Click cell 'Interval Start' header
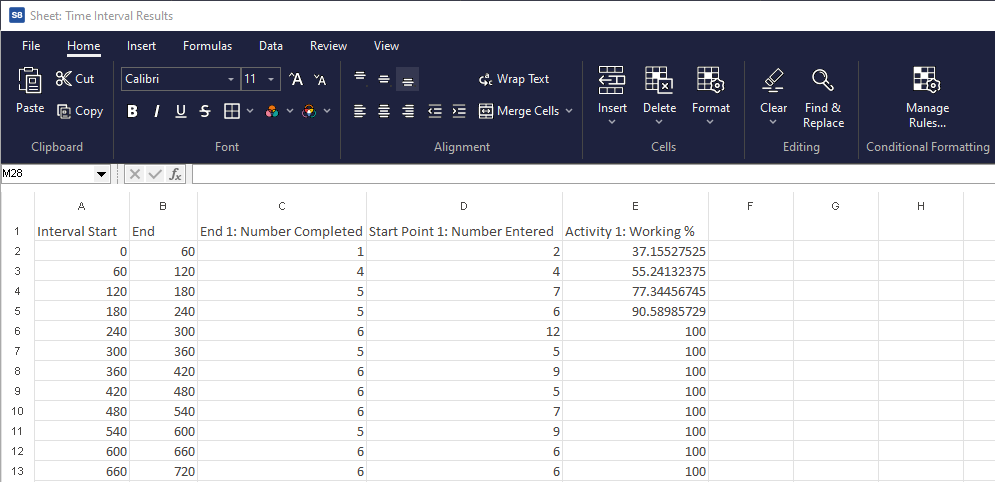The height and width of the screenshot is (482, 995). point(81,231)
